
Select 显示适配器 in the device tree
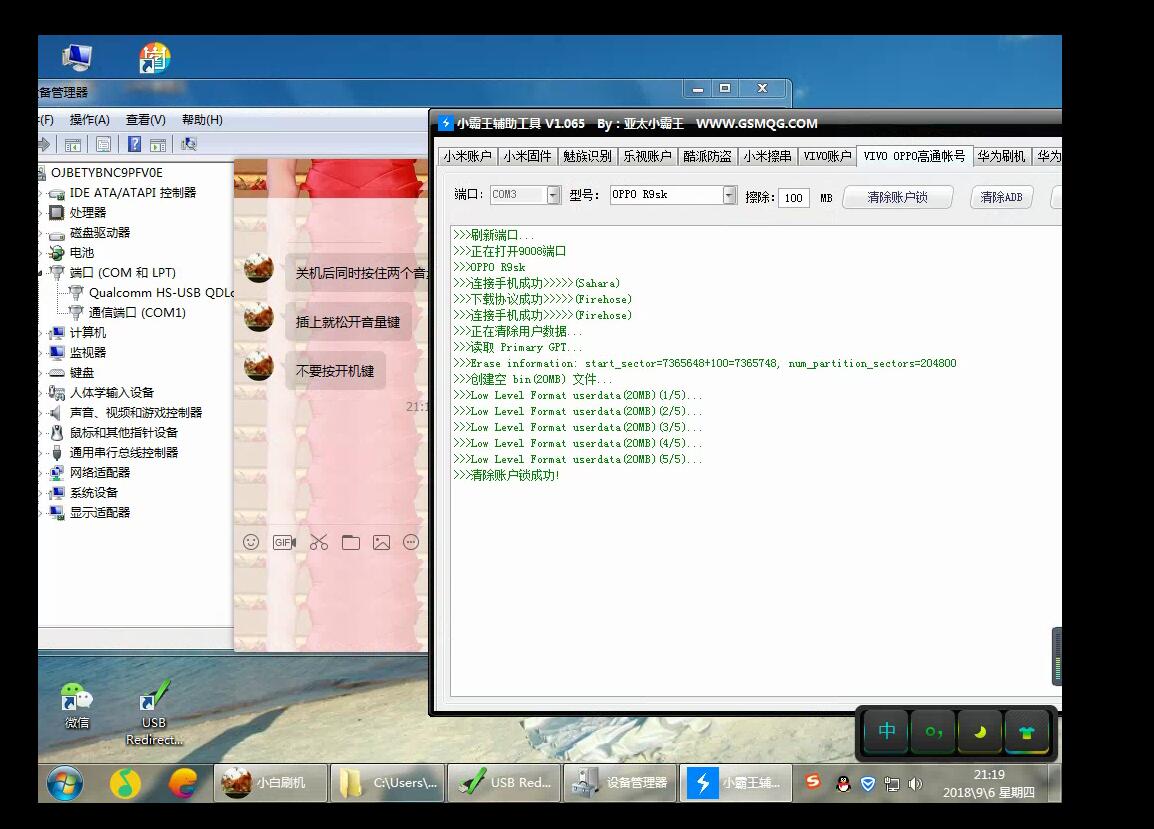click(x=99, y=512)
